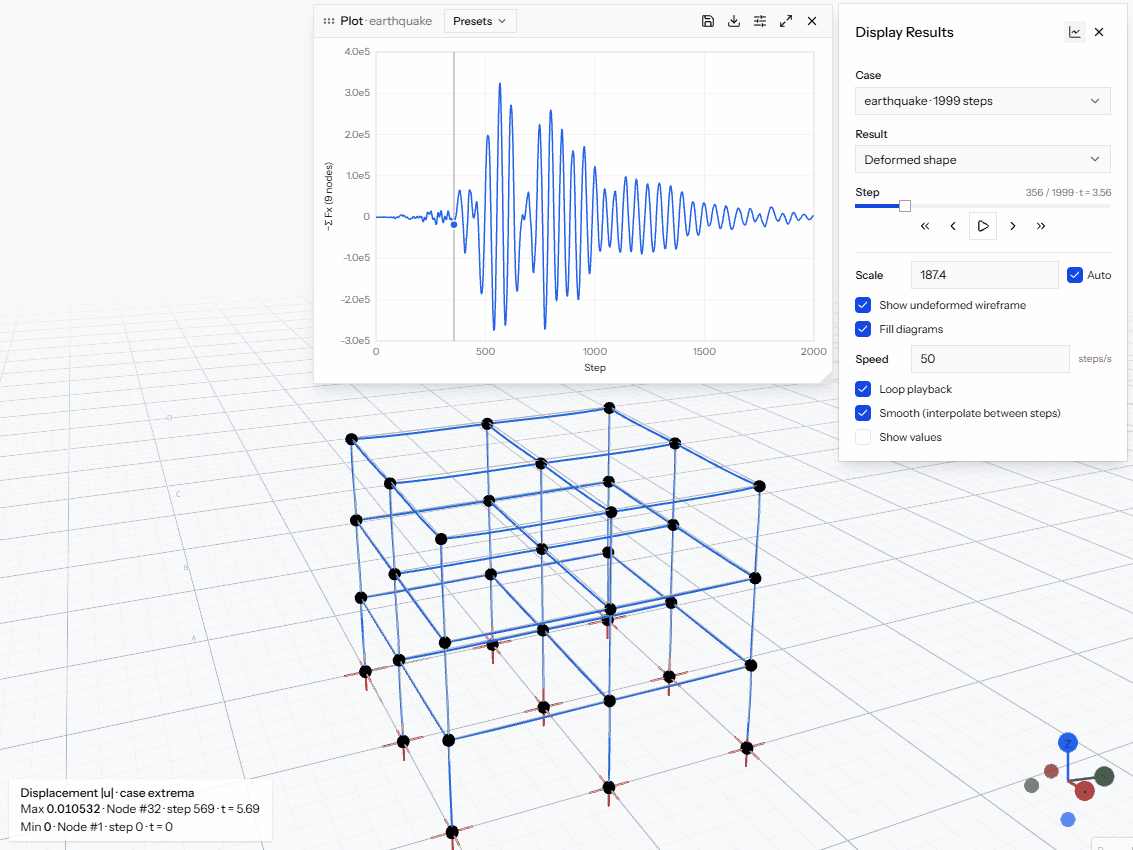Click the blue Z axis of view gizmo
1133x850 pixels.
point(1068,742)
